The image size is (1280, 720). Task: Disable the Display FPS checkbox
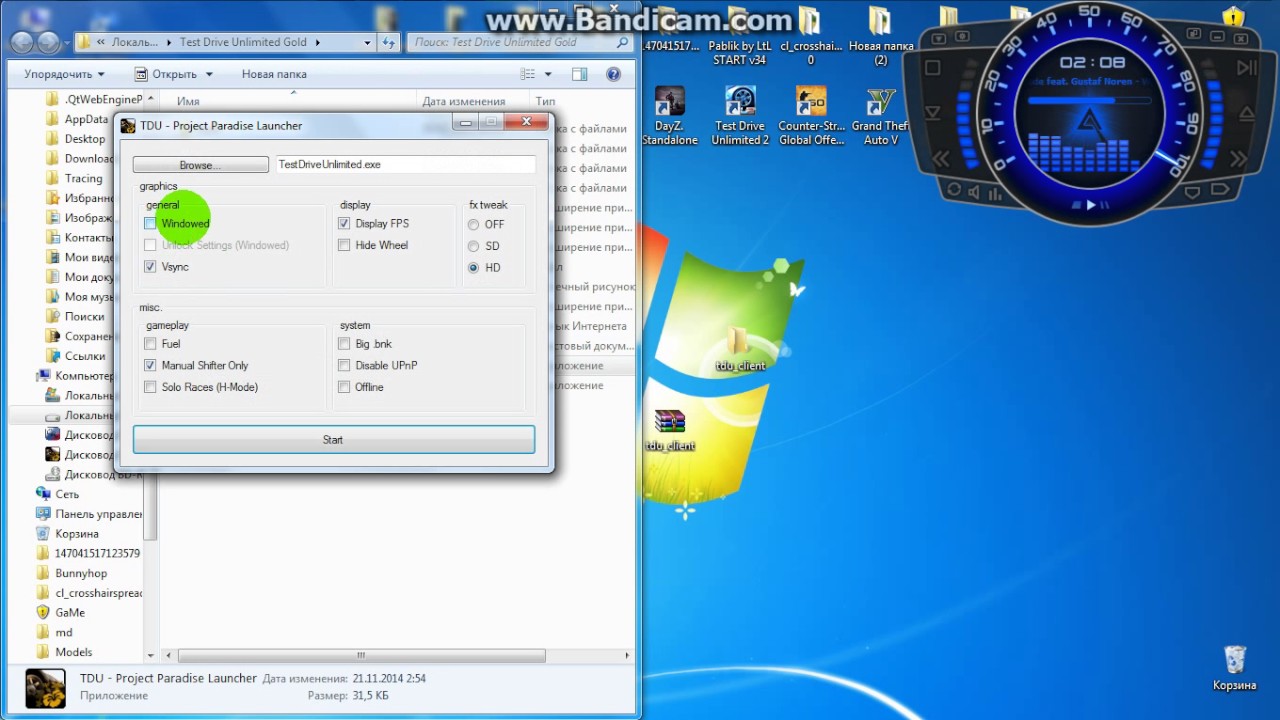344,223
